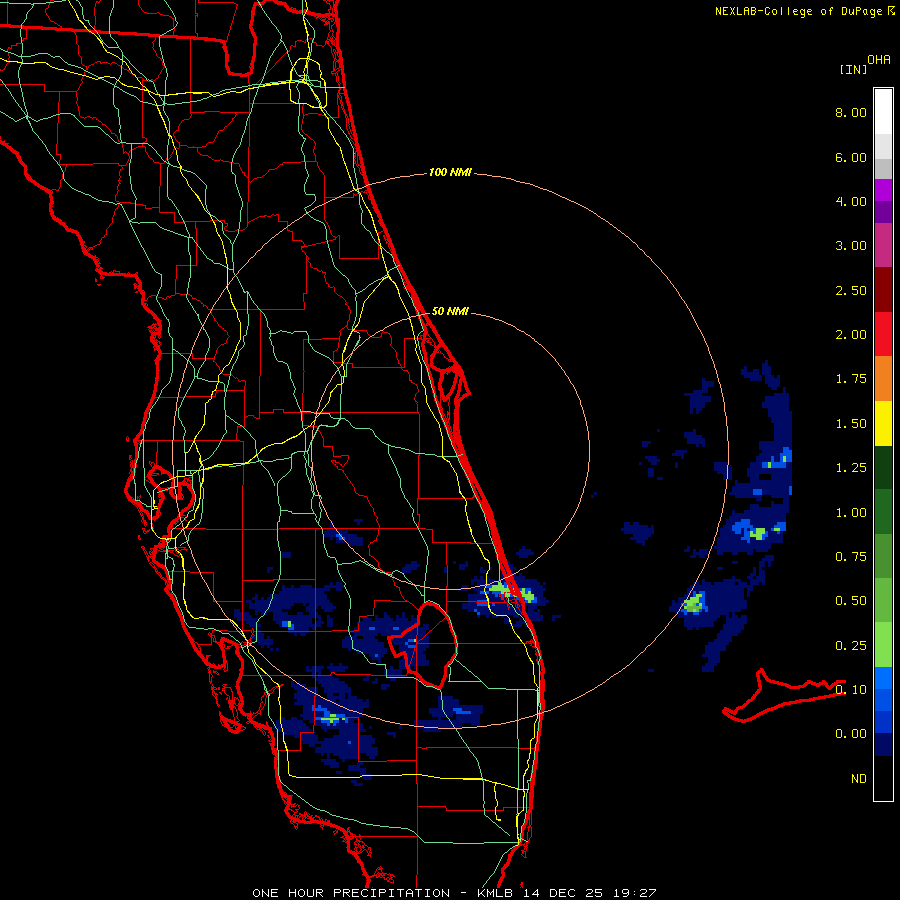Click the ND legend label
Viewport: 900px width, 900px height.
859,779
